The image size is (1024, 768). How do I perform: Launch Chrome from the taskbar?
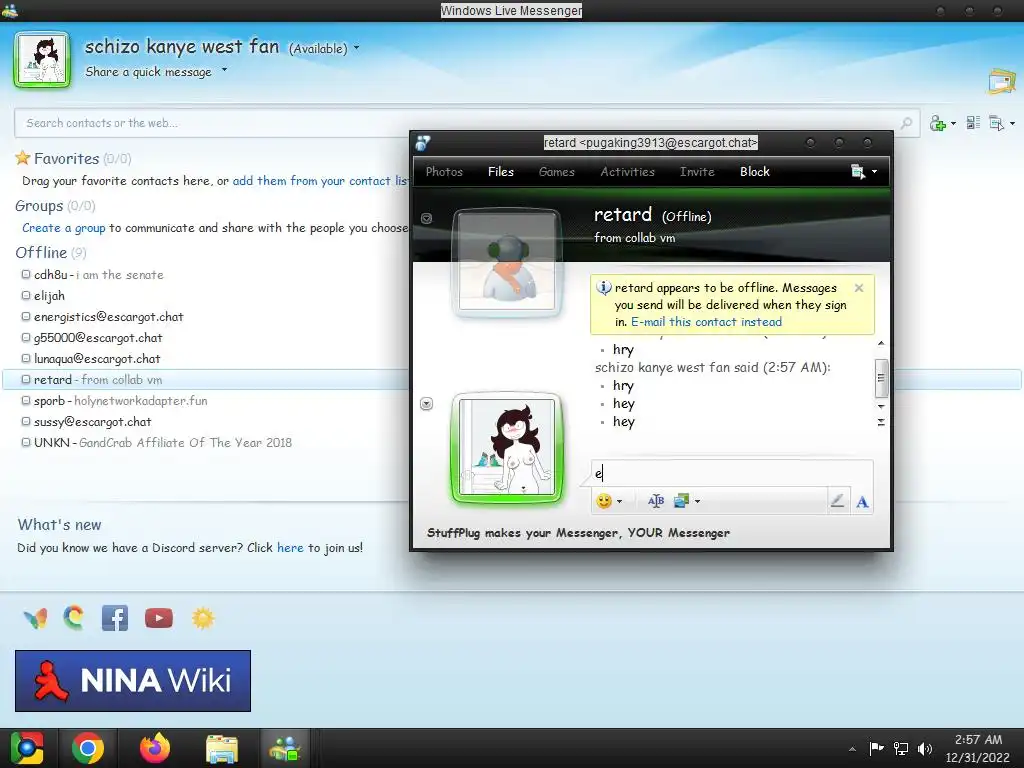click(88, 748)
